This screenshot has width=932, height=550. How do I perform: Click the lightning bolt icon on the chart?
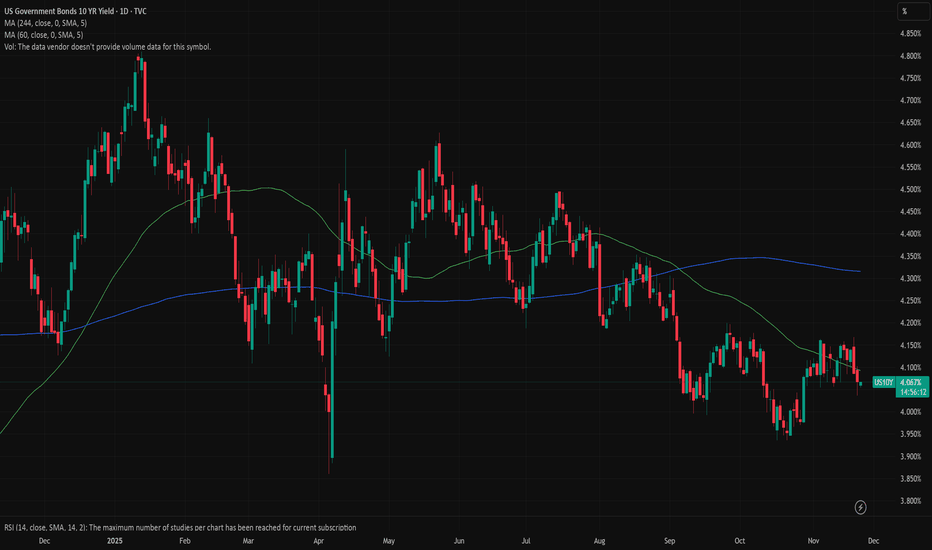[861, 508]
